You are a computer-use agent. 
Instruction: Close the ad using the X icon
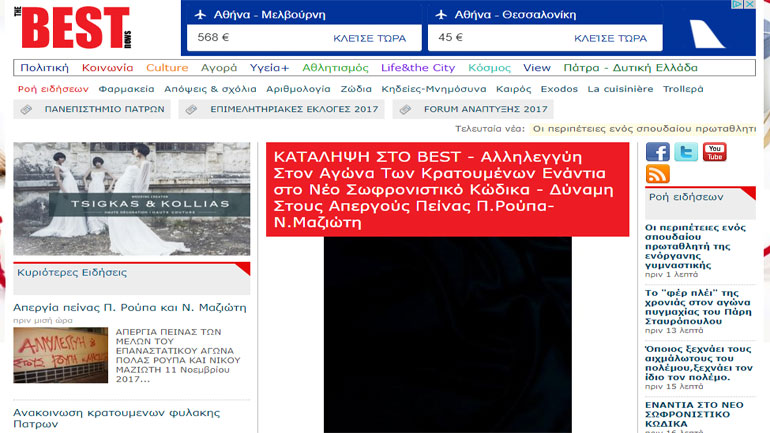pos(750,5)
